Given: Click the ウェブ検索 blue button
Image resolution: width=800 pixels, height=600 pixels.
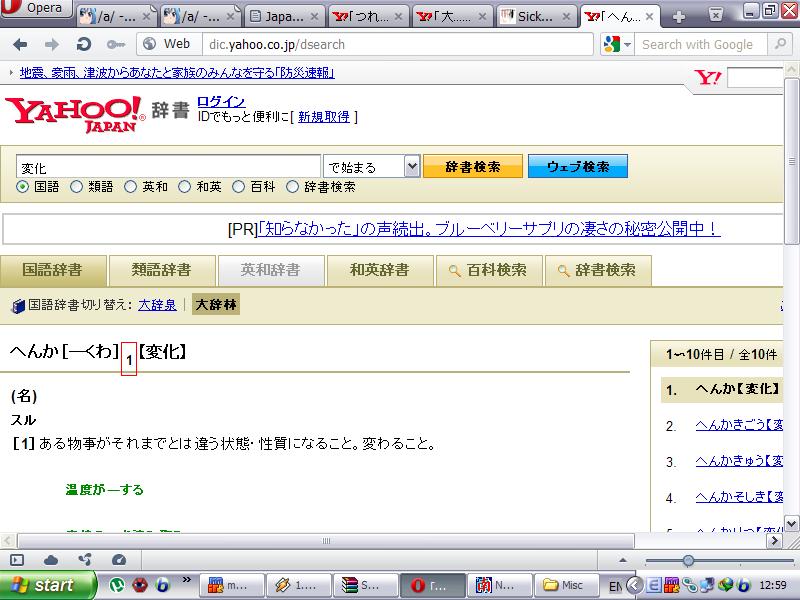Looking at the screenshot, I should (578, 166).
